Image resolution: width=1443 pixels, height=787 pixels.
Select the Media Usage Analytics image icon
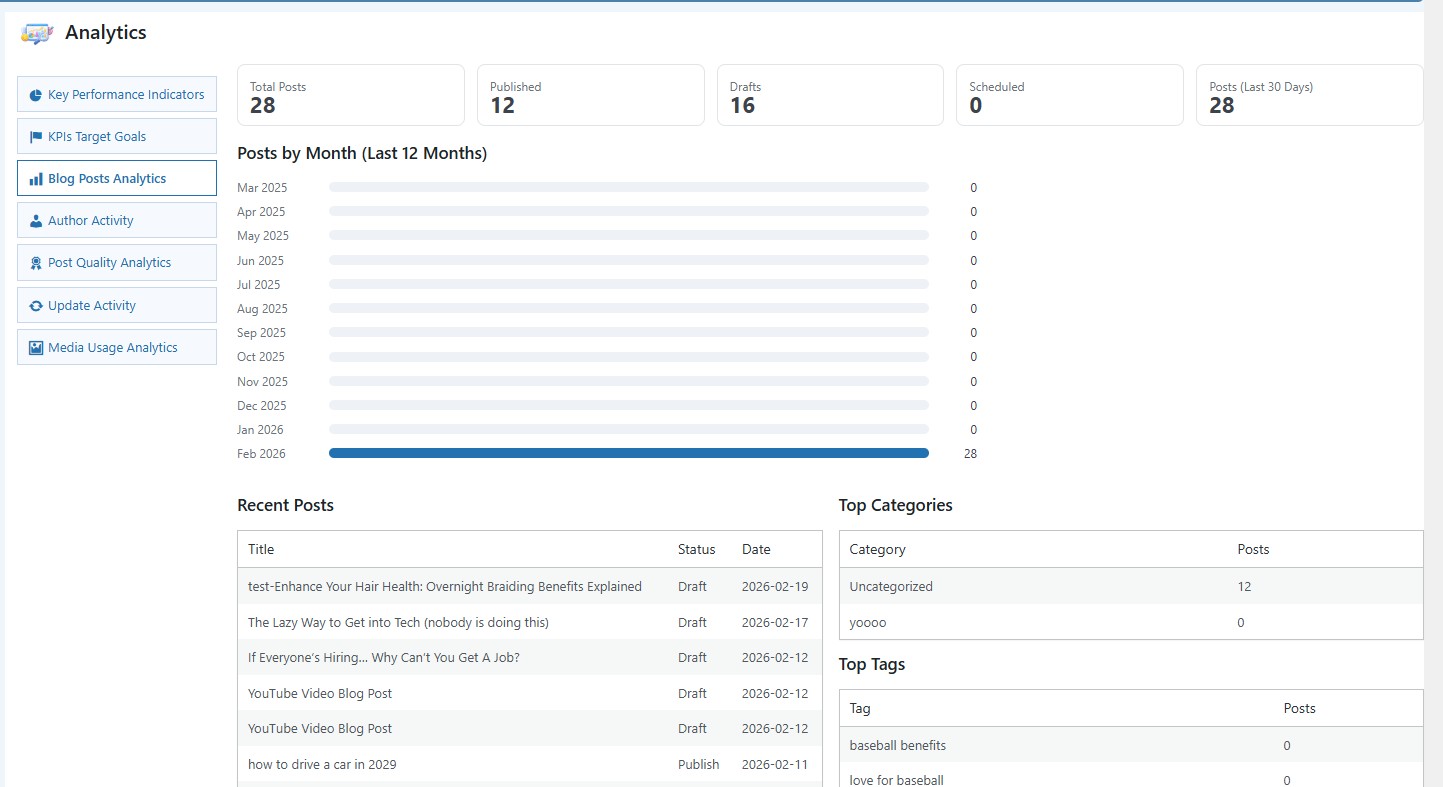(38, 347)
